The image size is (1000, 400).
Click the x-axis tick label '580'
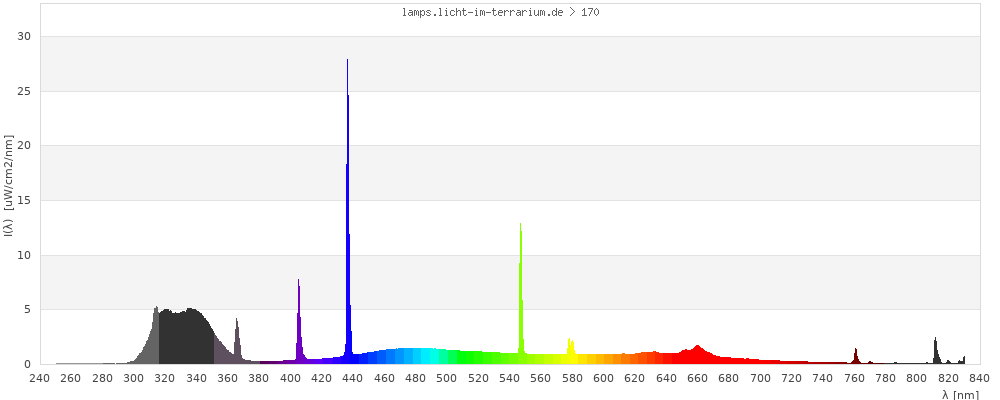click(572, 378)
